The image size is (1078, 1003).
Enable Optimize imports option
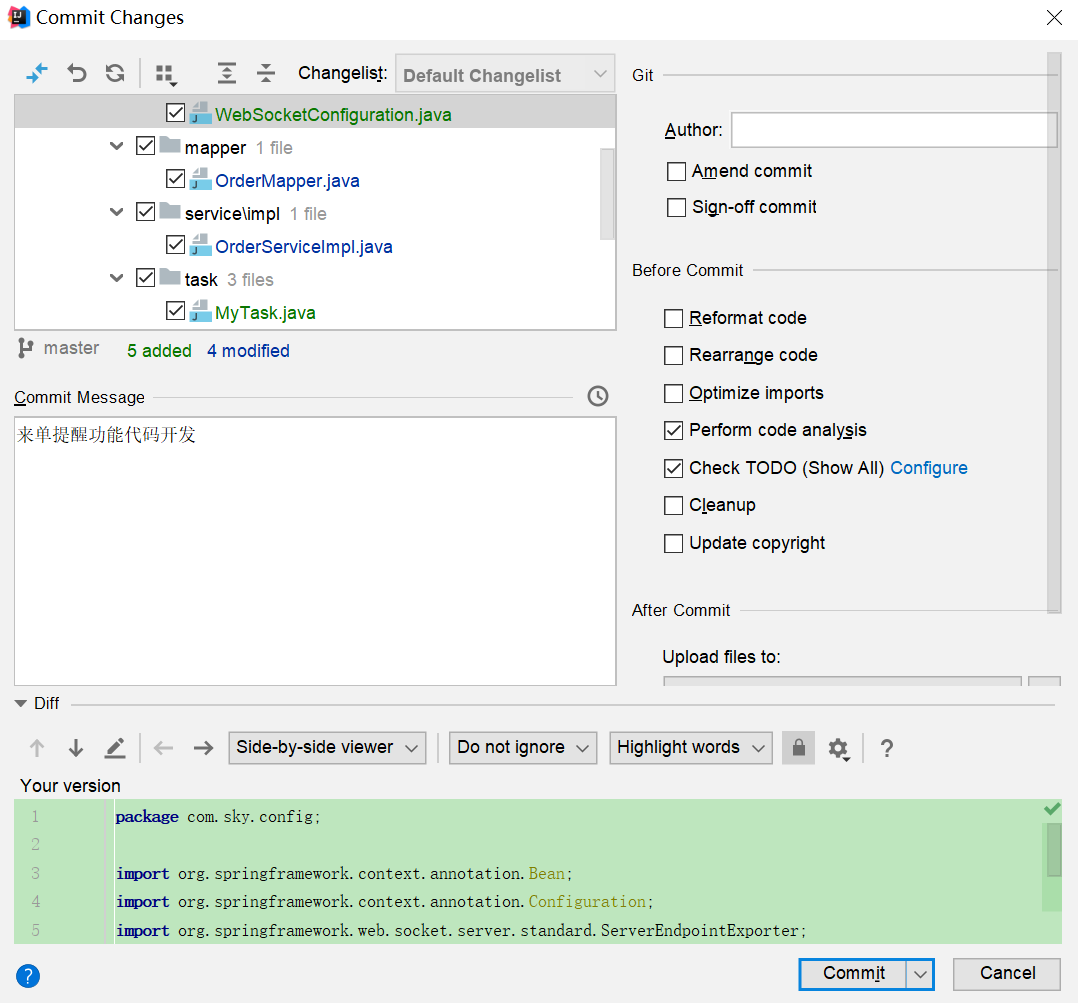coord(674,393)
